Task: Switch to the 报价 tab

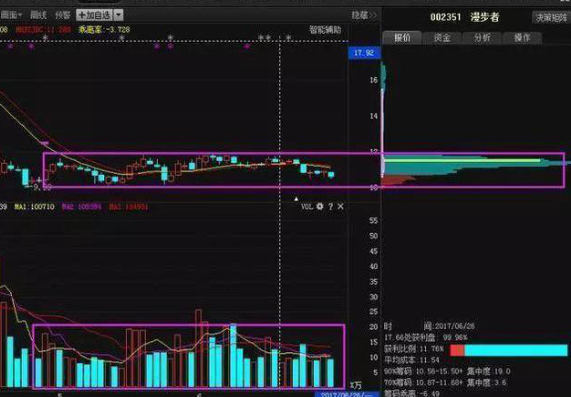Action: 402,38
